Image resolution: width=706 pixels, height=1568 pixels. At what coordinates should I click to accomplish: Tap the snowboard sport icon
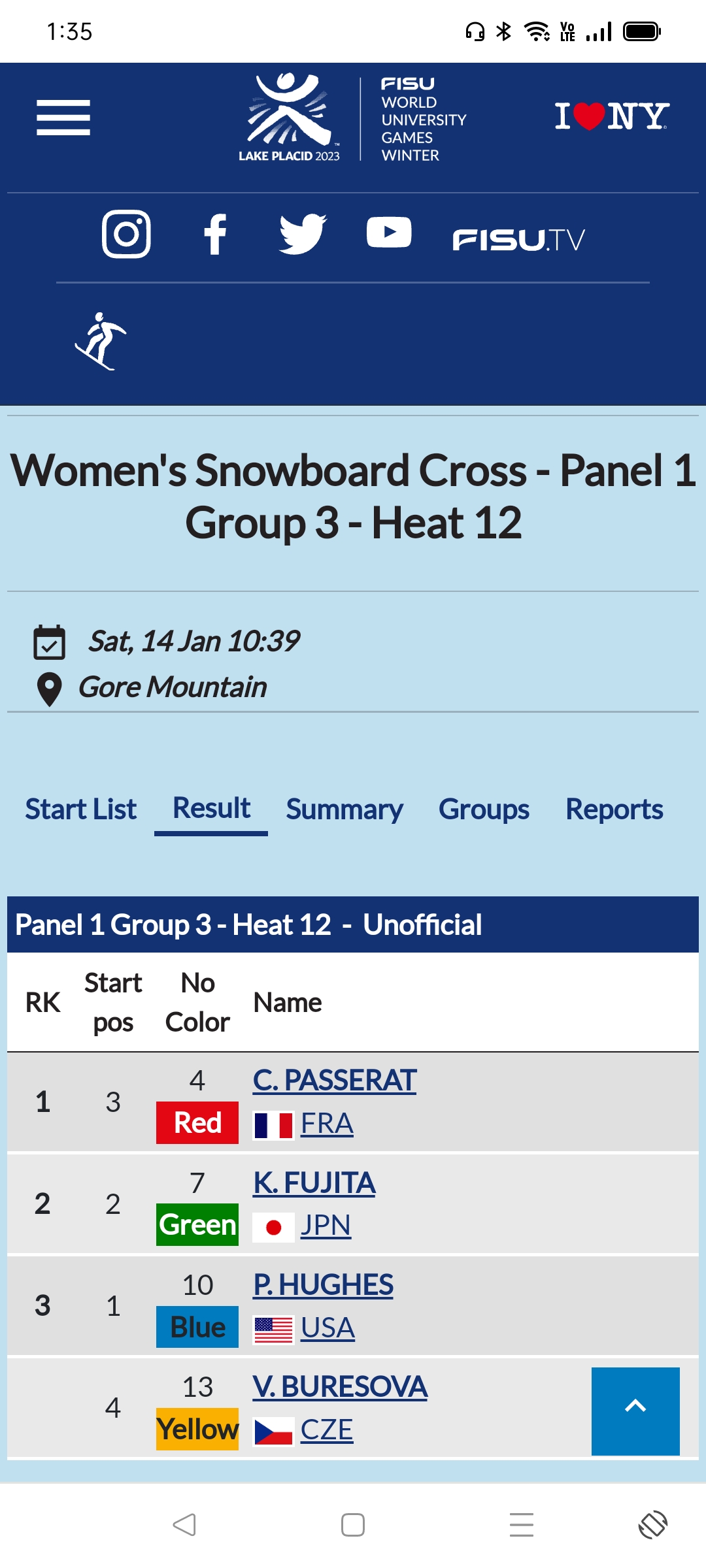pos(101,341)
